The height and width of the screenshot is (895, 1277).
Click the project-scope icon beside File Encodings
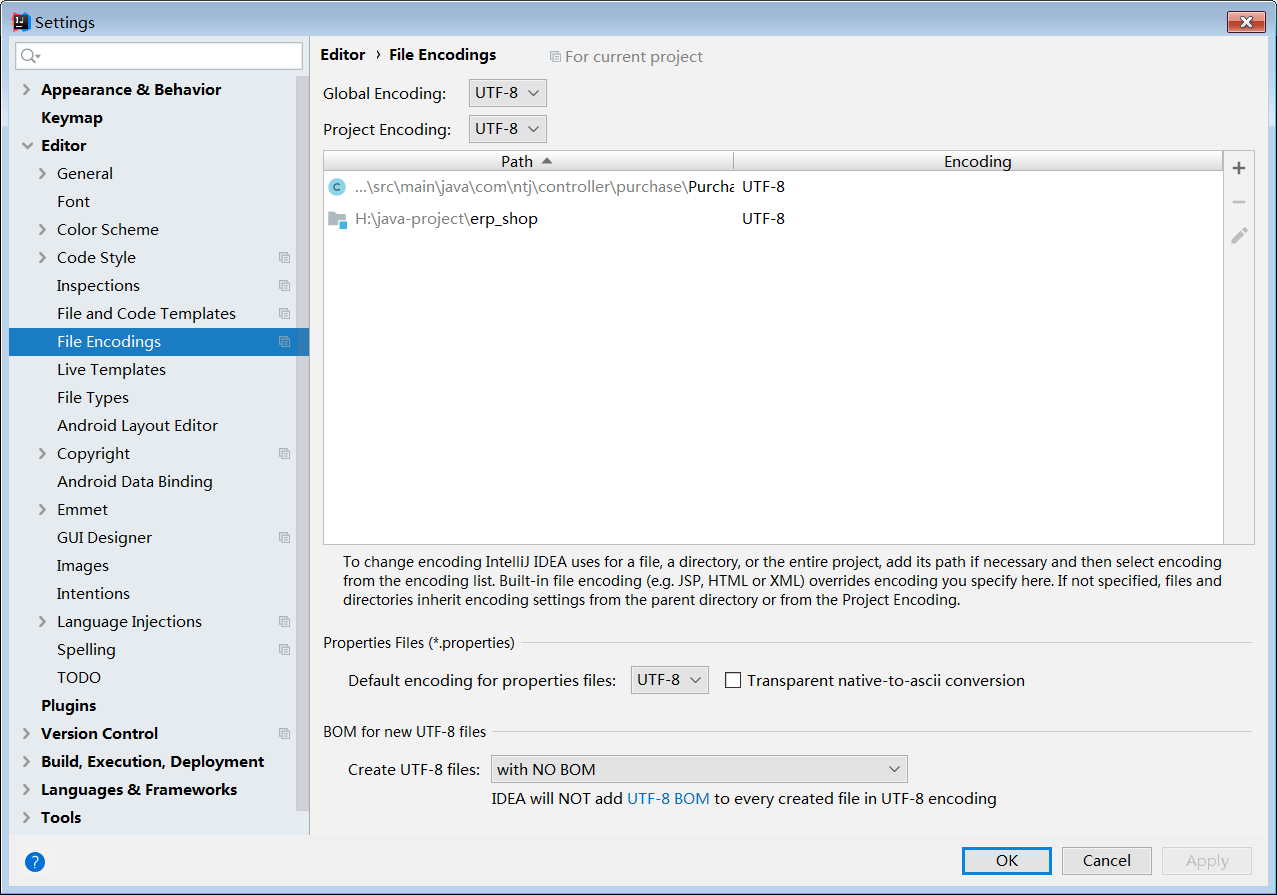tap(284, 342)
